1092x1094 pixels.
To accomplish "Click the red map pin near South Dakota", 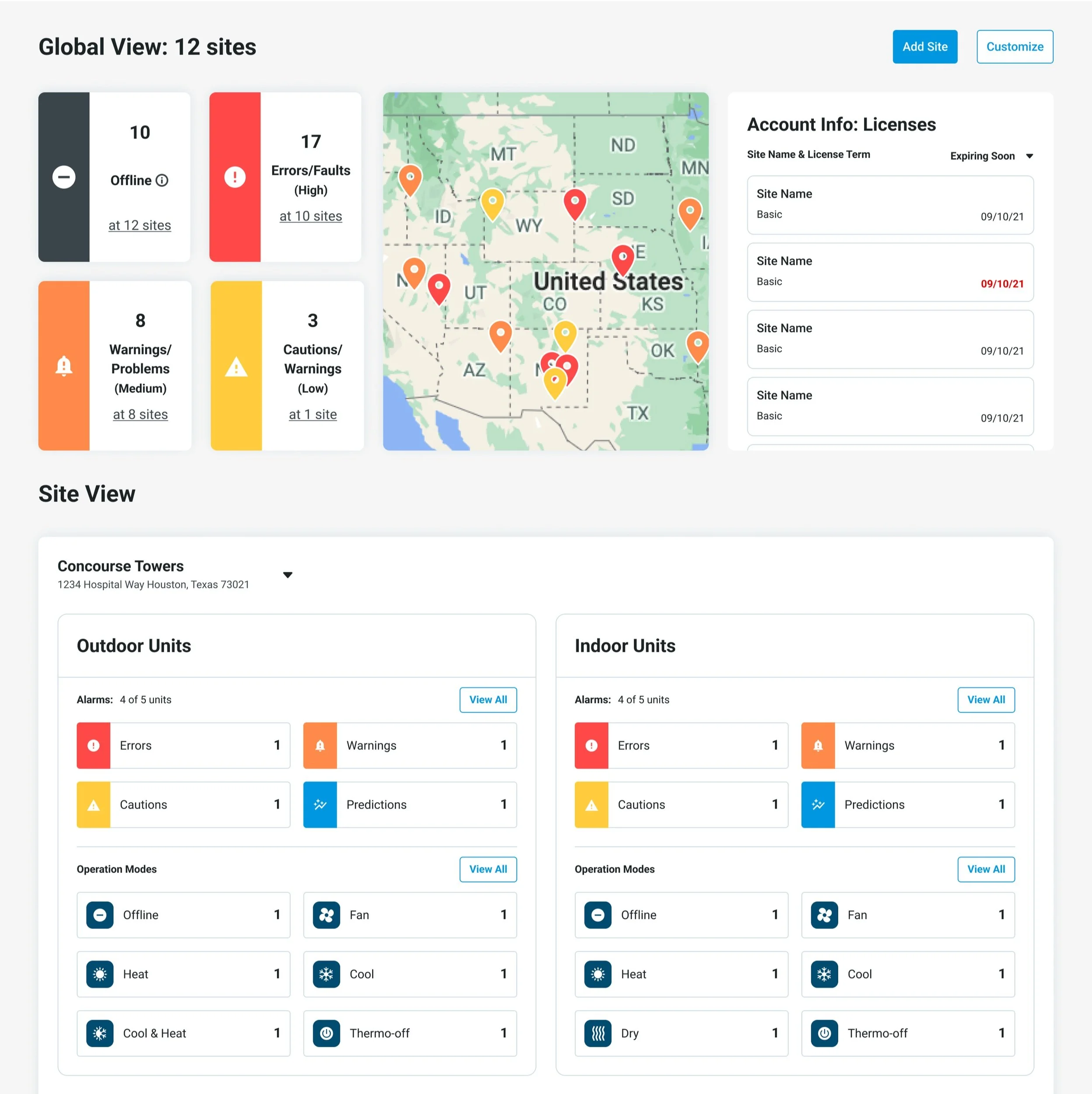I will pyautogui.click(x=574, y=201).
